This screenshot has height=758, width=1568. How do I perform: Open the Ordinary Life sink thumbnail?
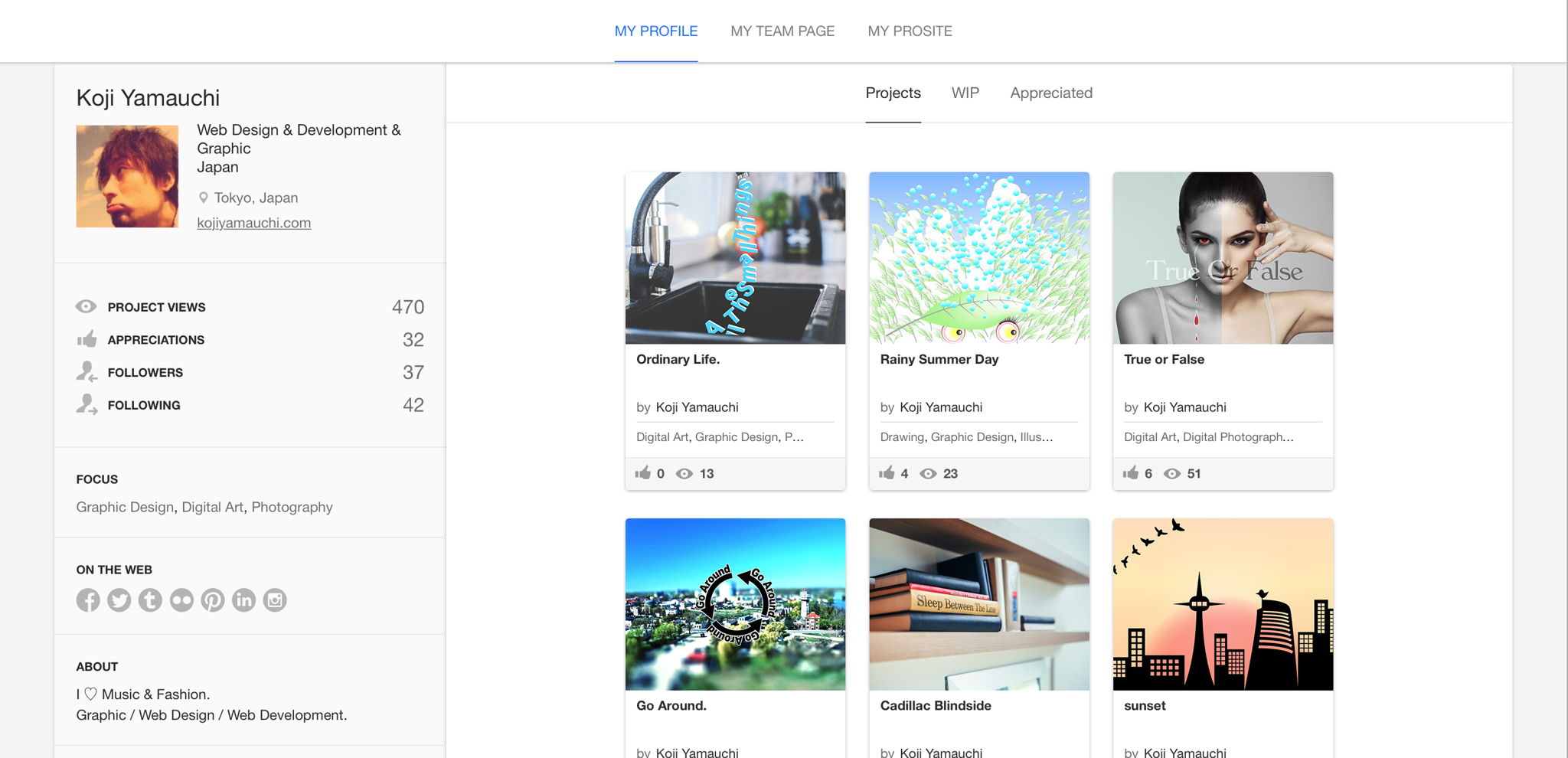(x=736, y=258)
